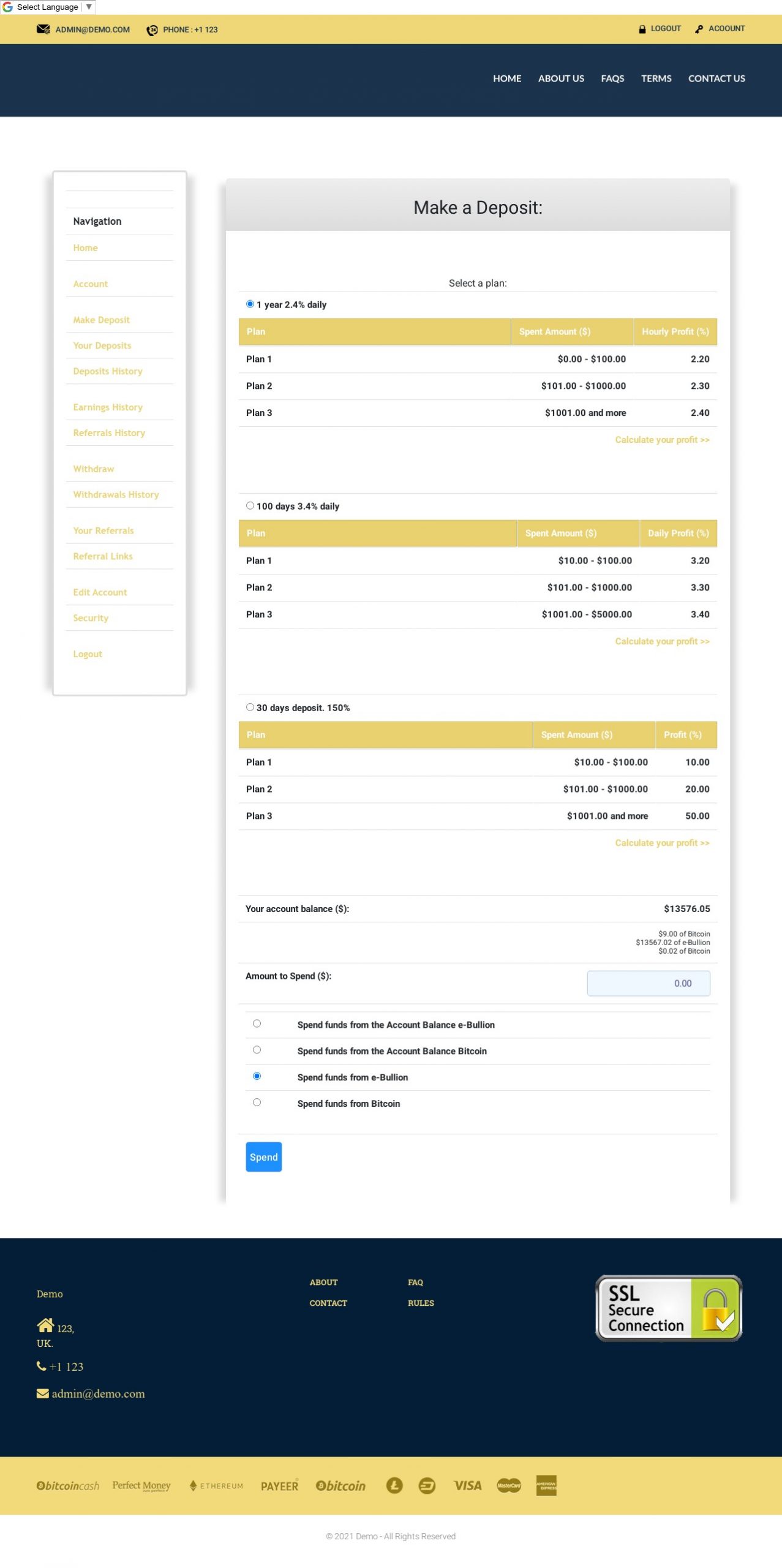
Task: Go to Contact Us in main menu
Action: click(716, 78)
